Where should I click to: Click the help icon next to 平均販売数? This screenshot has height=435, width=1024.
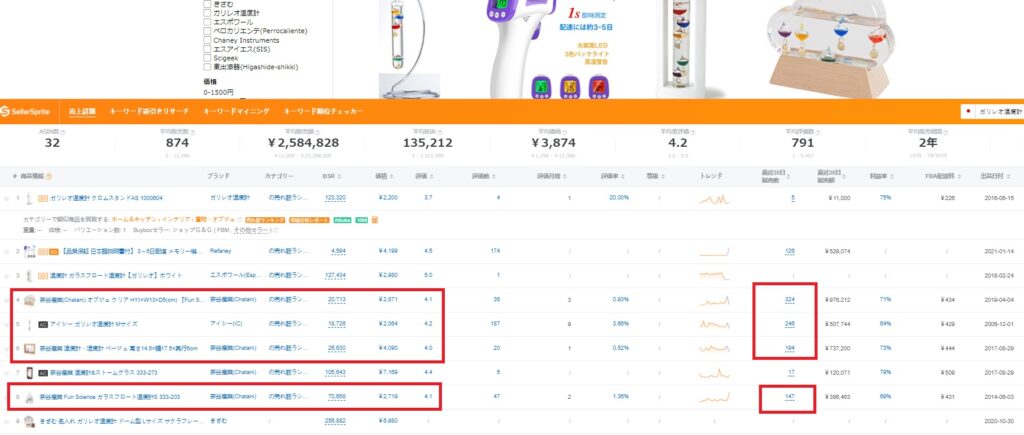[x=191, y=131]
